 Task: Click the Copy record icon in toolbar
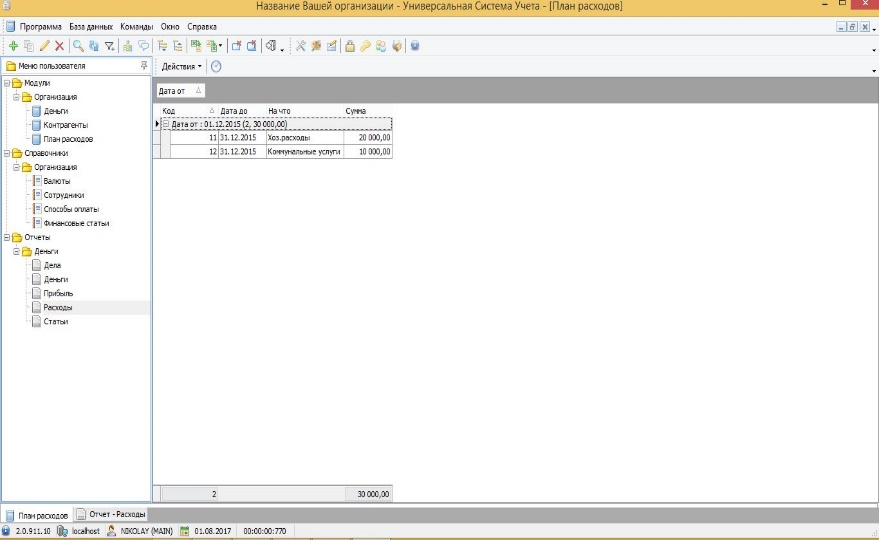[x=29, y=46]
